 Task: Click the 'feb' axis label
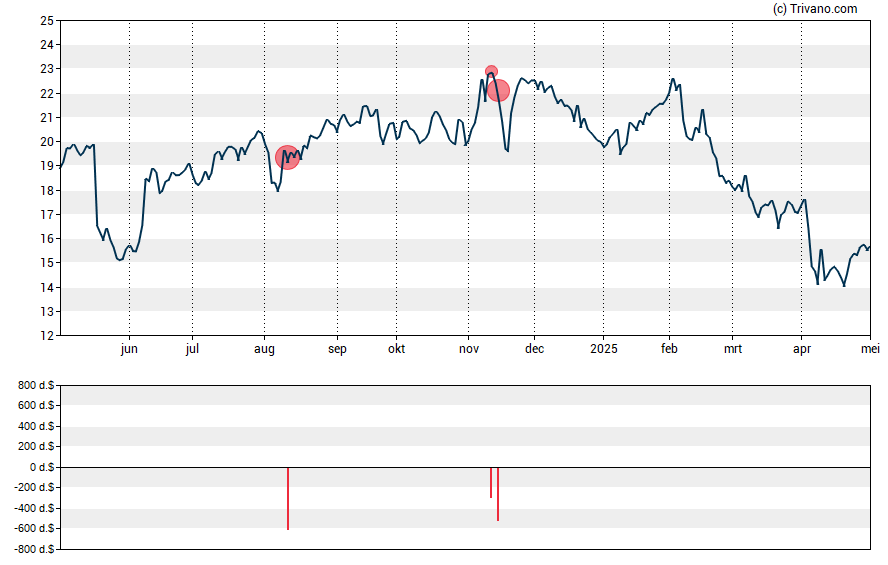(669, 349)
